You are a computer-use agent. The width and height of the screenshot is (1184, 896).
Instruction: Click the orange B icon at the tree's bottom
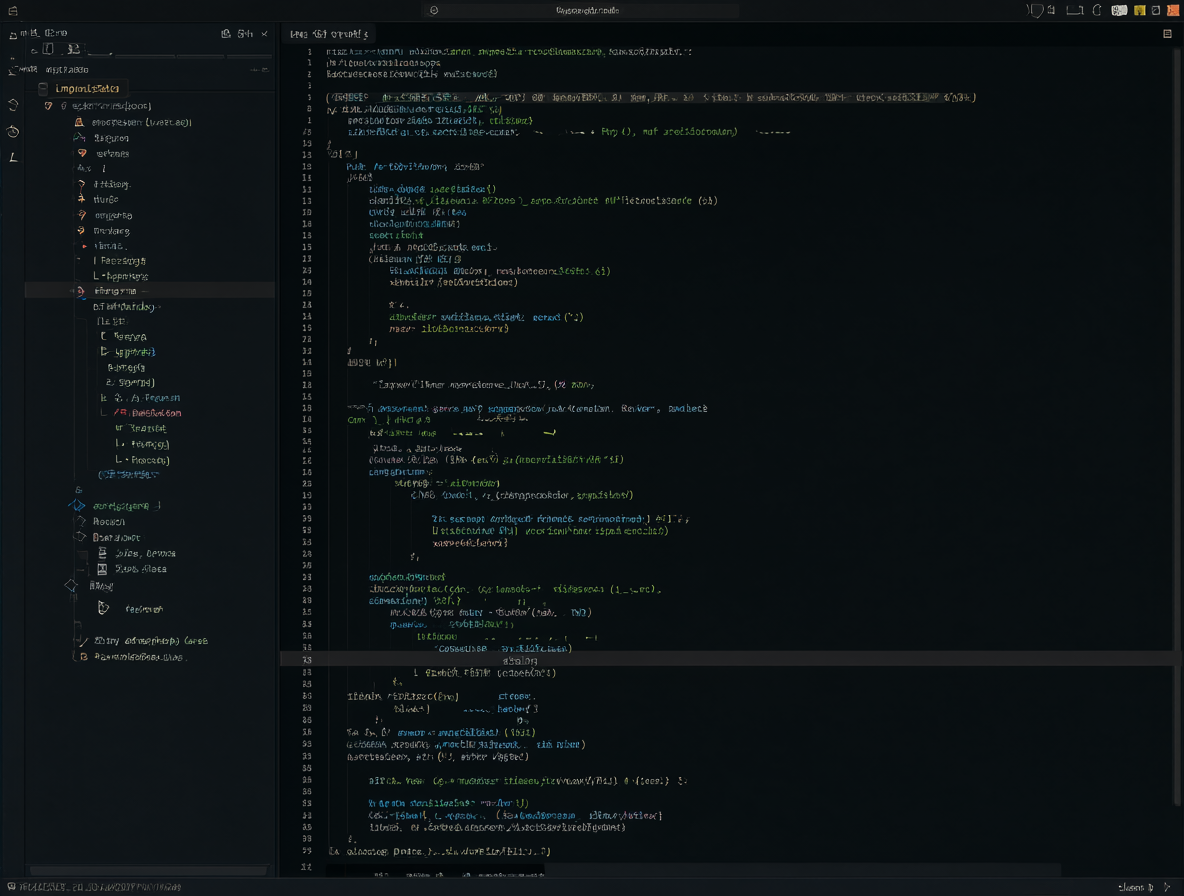(x=84, y=657)
